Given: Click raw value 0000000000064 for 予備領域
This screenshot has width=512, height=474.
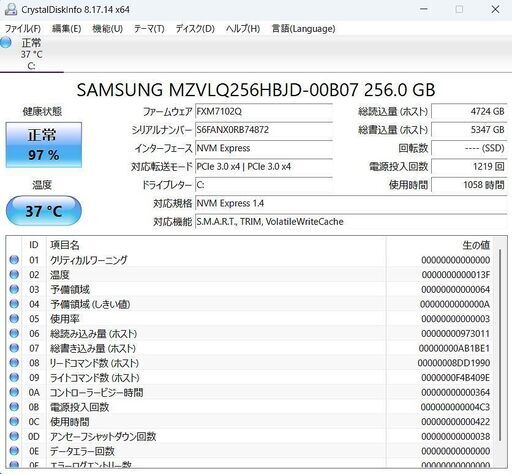Looking at the screenshot, I should tap(456, 289).
